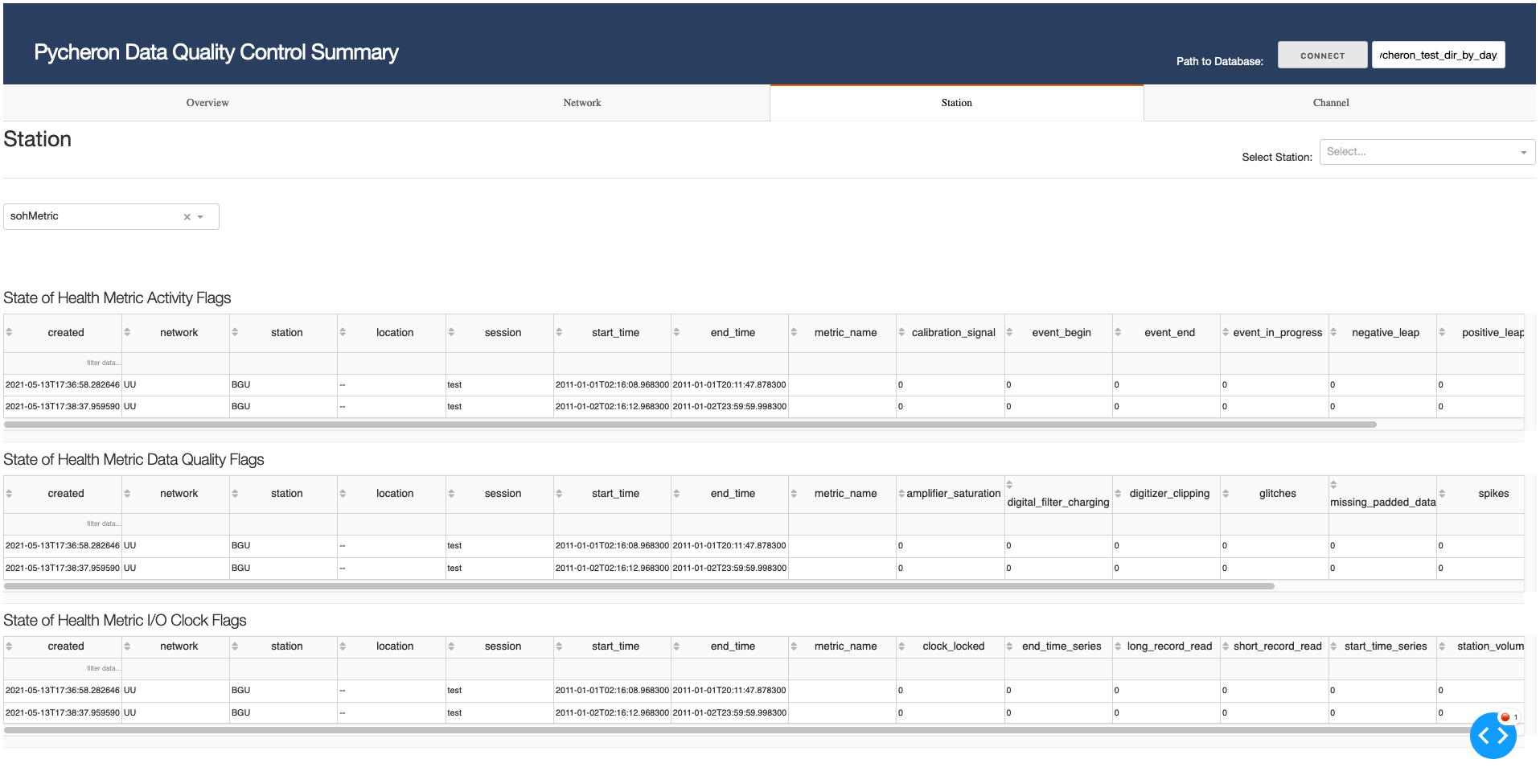
Task: Open the blue Dash debug menu button
Action: click(1493, 735)
